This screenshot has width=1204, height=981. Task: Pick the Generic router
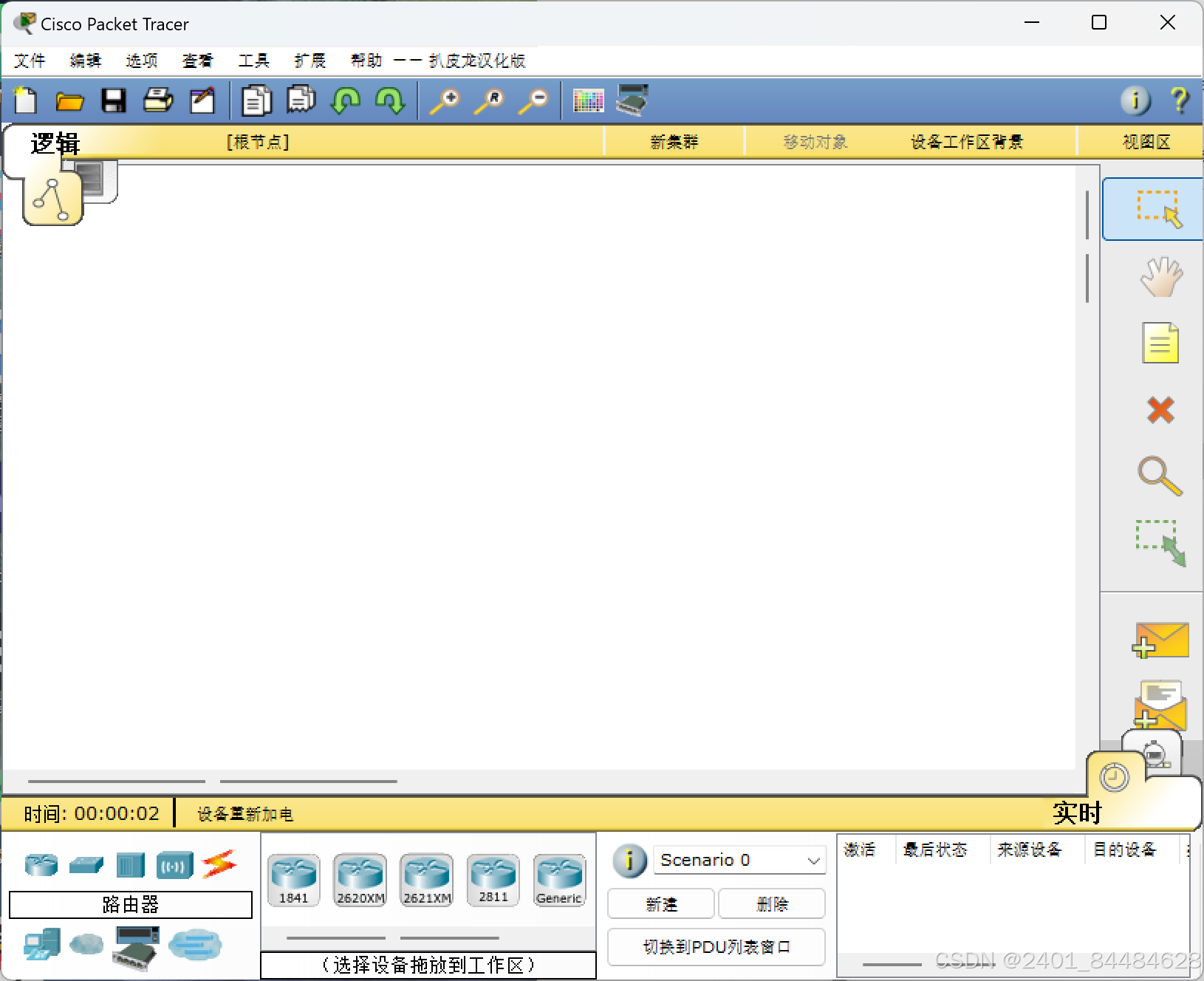point(559,880)
